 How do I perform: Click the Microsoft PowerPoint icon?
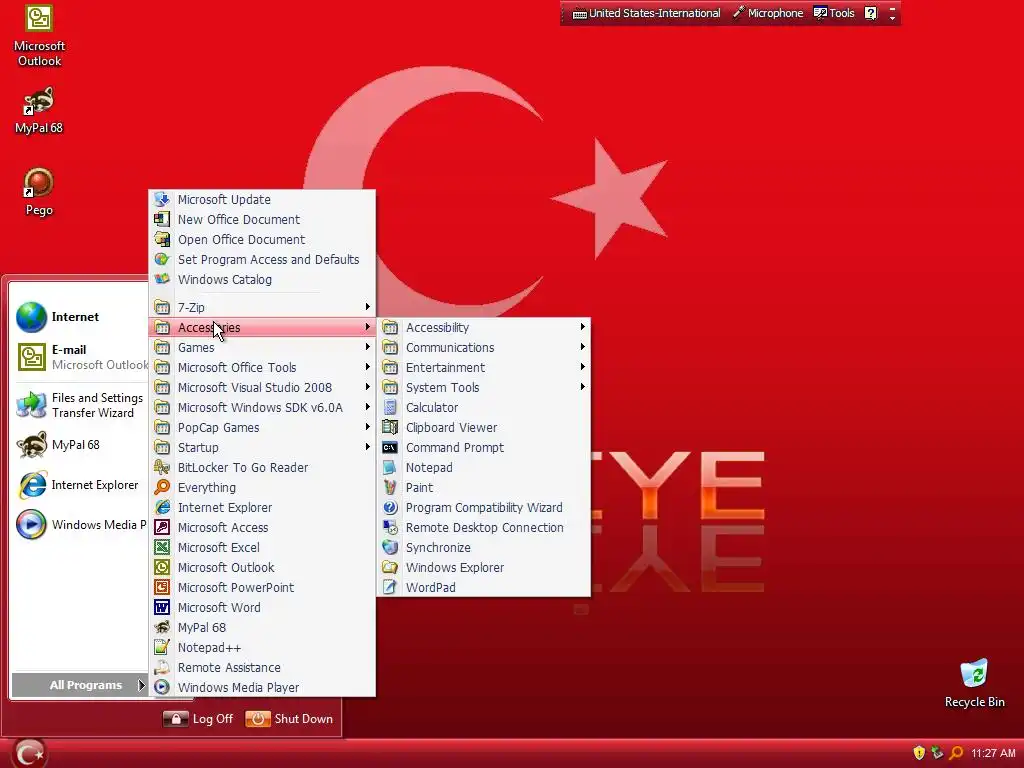point(162,587)
